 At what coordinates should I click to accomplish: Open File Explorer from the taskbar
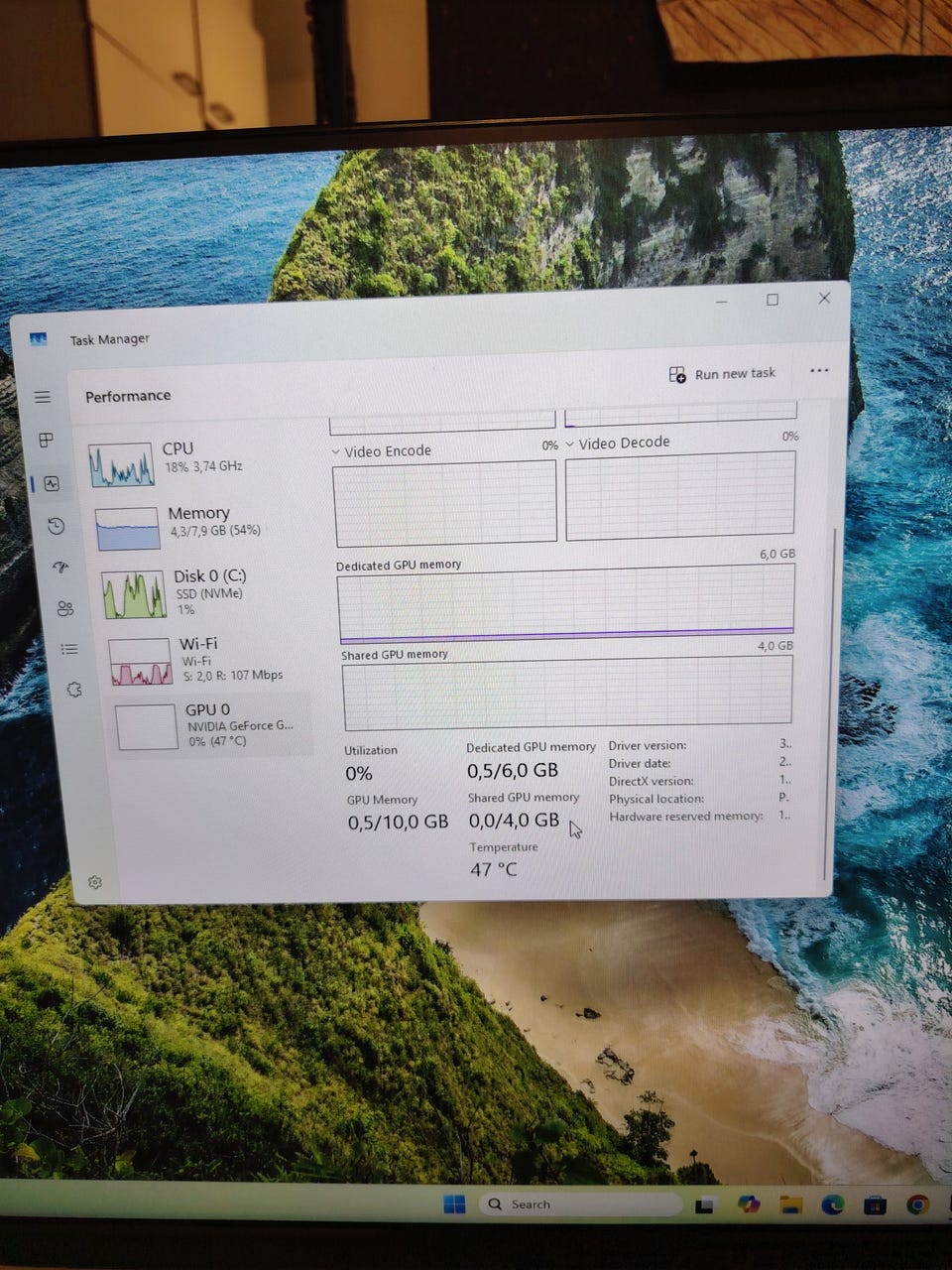tap(790, 1205)
